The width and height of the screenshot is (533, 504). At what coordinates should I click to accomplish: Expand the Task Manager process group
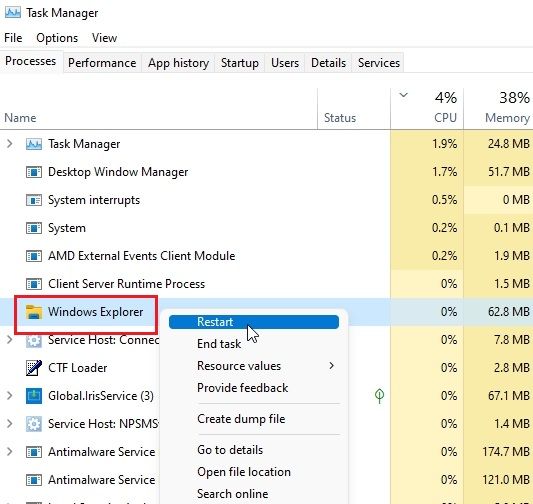coord(10,144)
